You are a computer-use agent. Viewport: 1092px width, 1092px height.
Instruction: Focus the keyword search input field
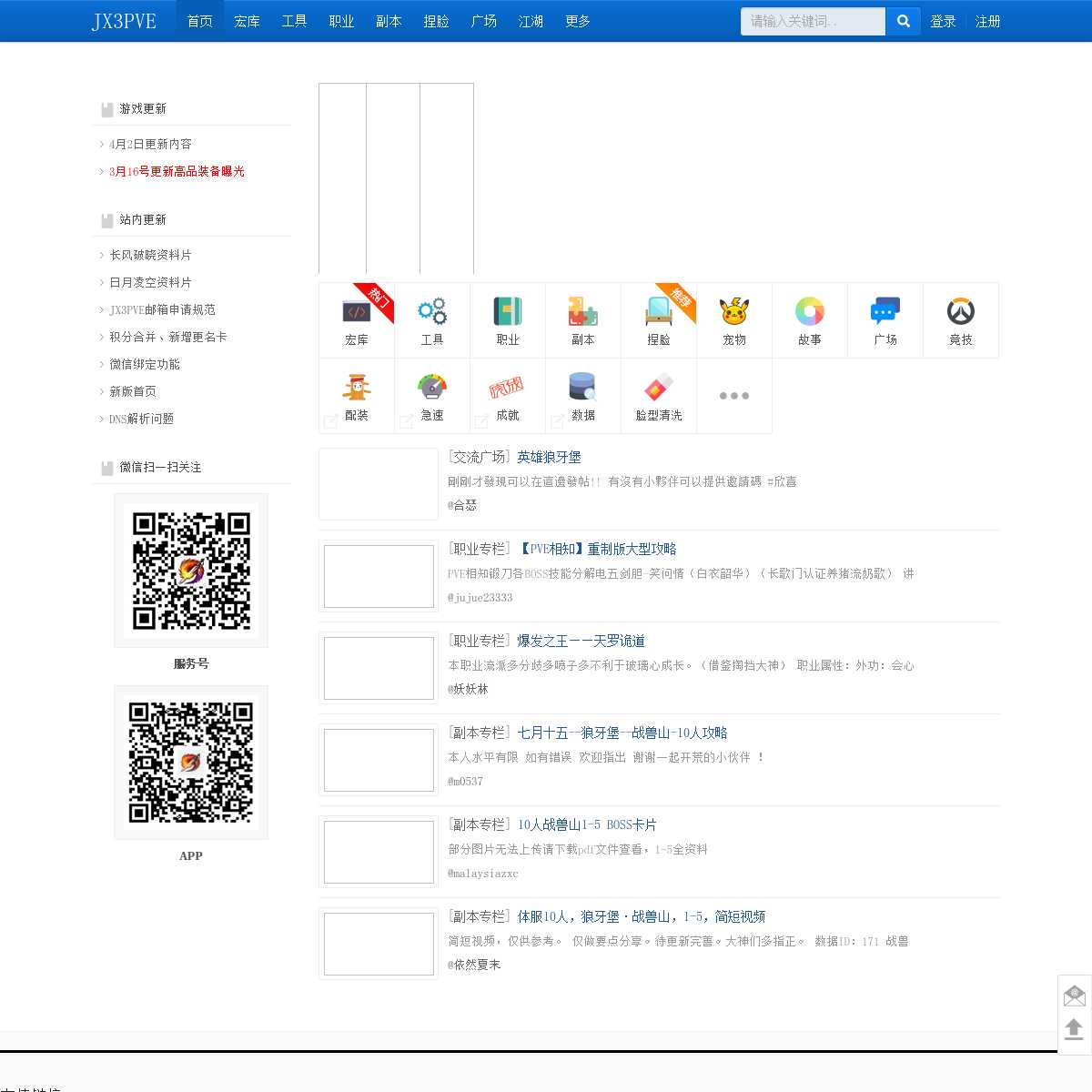812,21
